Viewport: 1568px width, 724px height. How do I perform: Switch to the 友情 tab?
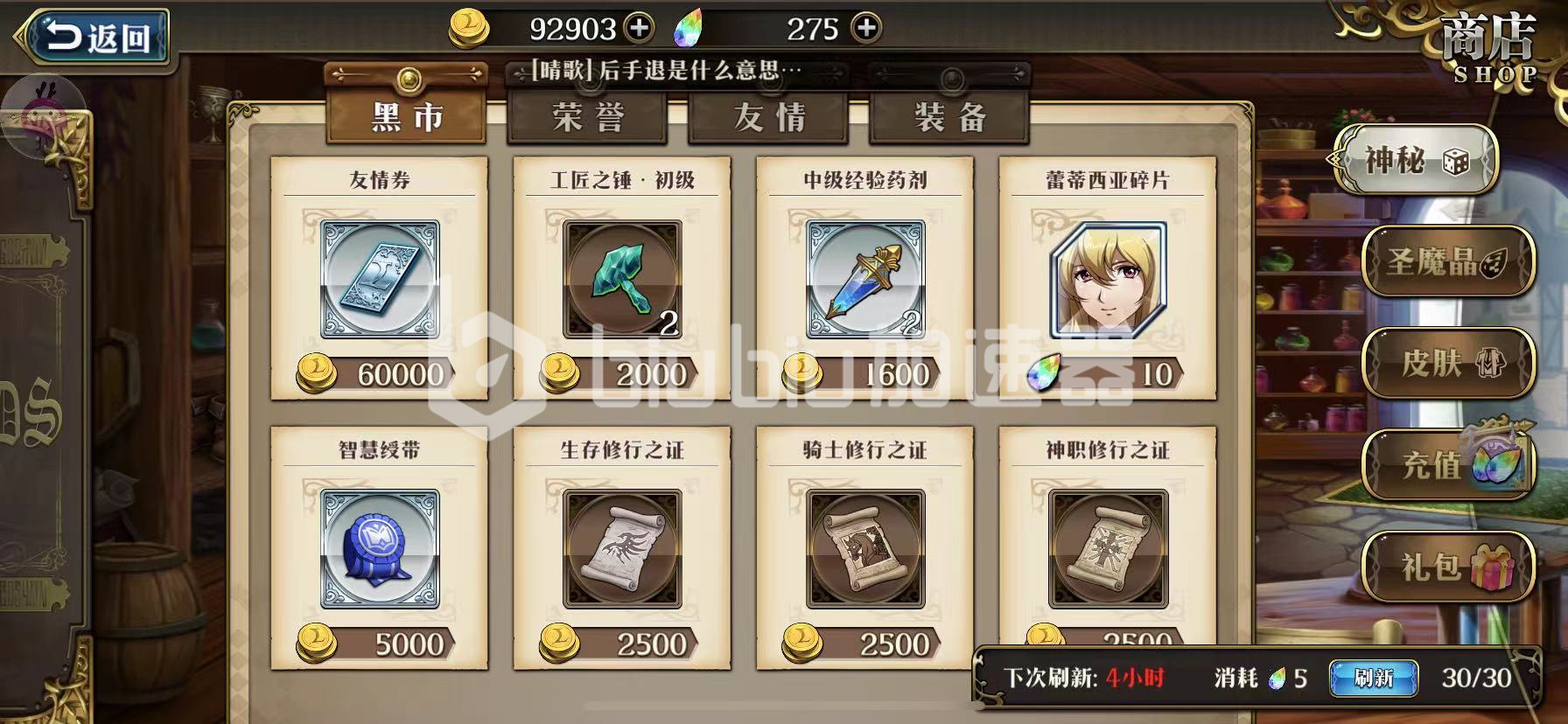[x=768, y=117]
